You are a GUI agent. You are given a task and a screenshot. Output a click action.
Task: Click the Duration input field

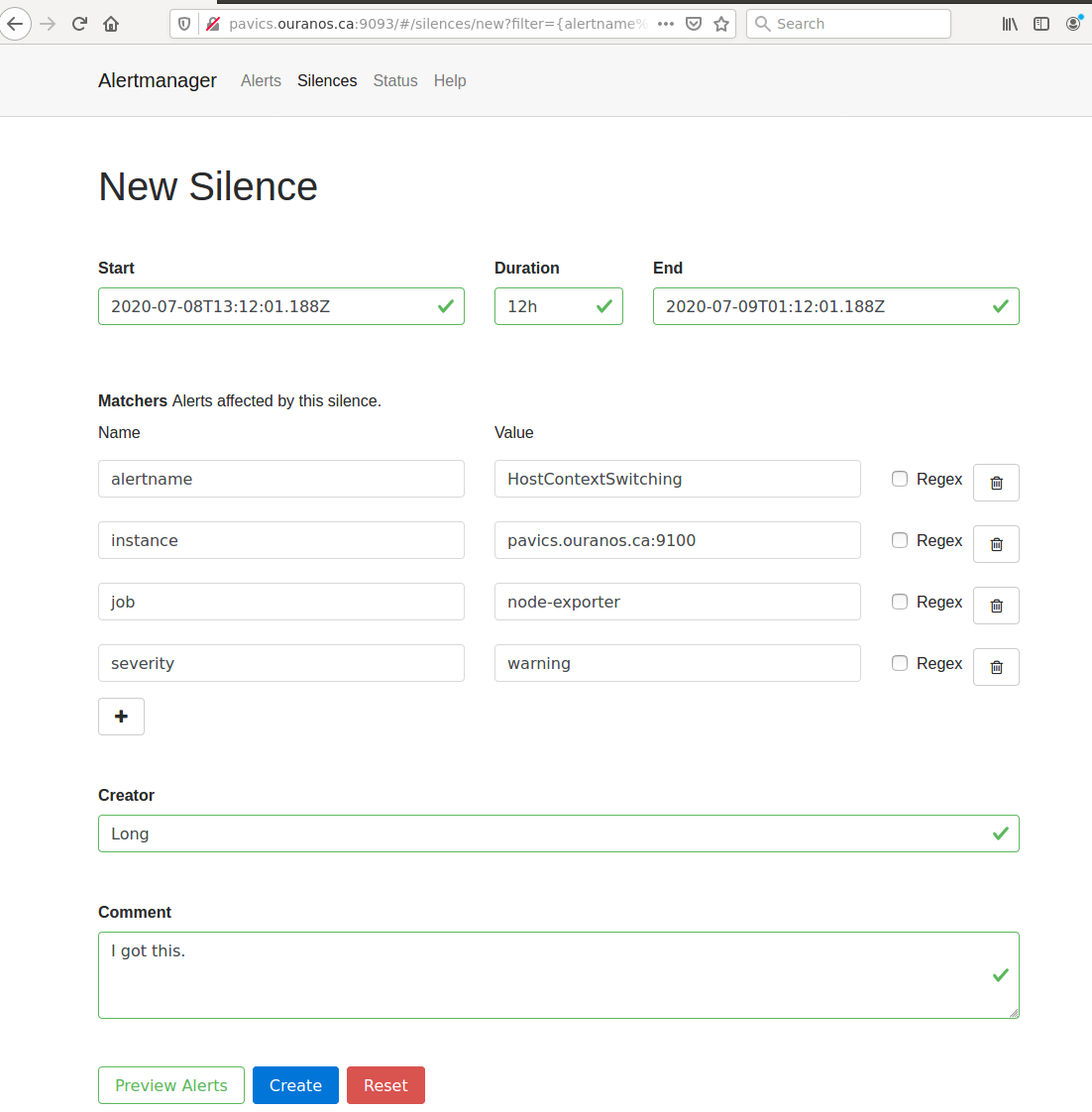tap(558, 306)
